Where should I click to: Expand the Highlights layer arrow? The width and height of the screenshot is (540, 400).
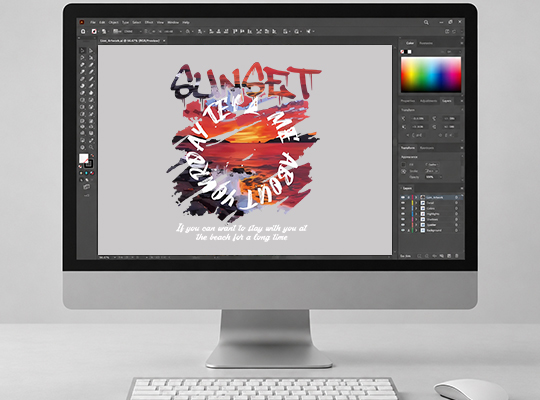coord(416,214)
